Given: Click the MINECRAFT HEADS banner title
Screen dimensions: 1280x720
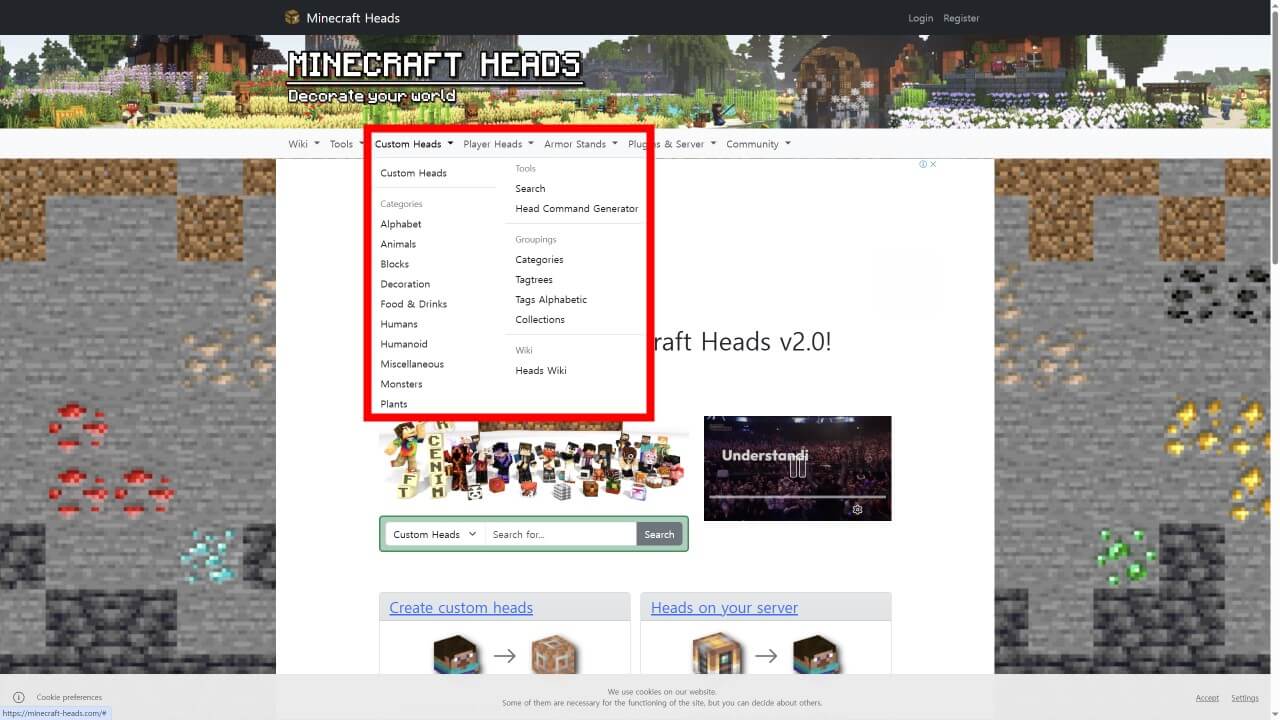Looking at the screenshot, I should click(x=434, y=65).
